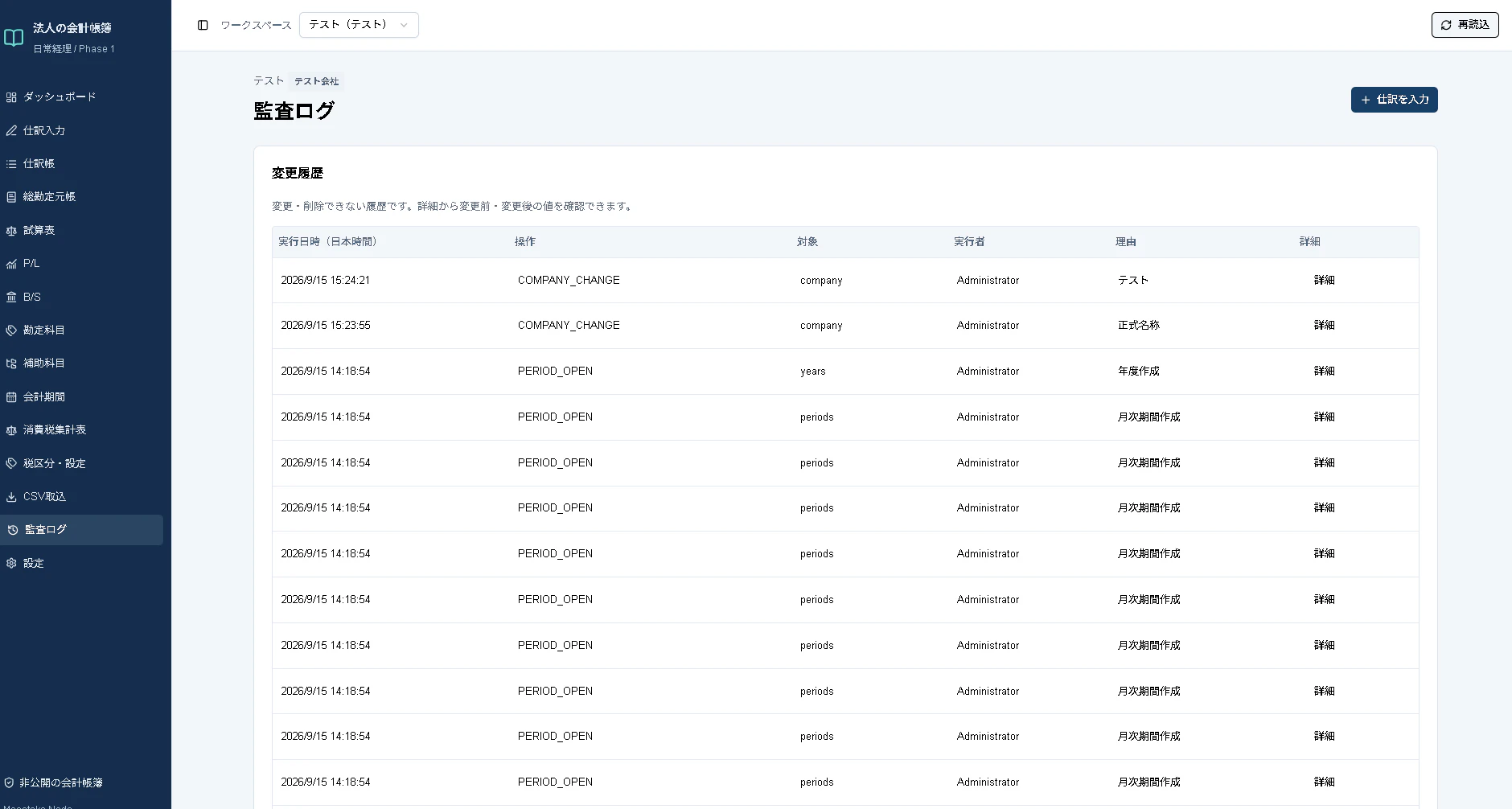This screenshot has width=1512, height=809.
Task: Click the テスト会社 company badge
Action: pos(316,81)
